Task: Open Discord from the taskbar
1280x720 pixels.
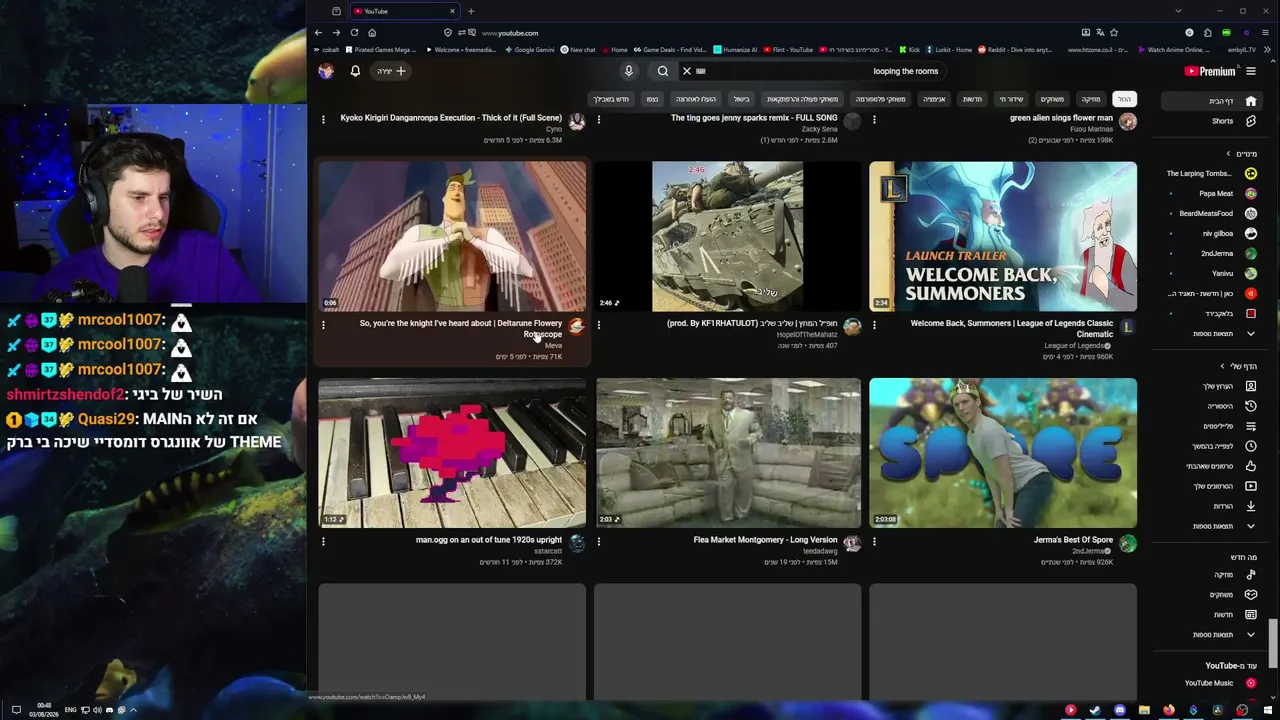Action: (1120, 710)
